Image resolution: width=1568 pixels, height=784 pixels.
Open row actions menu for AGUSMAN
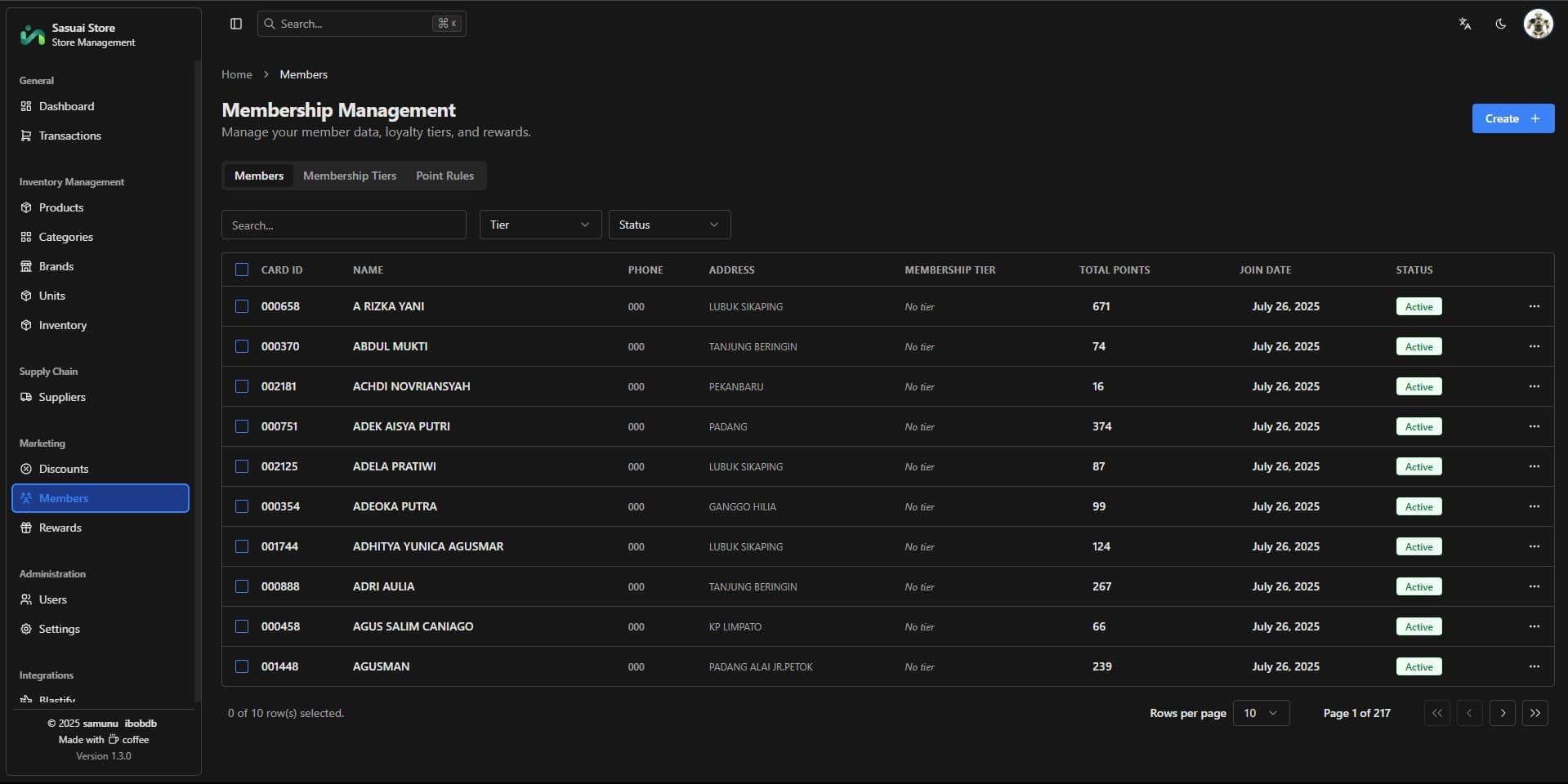1534,666
